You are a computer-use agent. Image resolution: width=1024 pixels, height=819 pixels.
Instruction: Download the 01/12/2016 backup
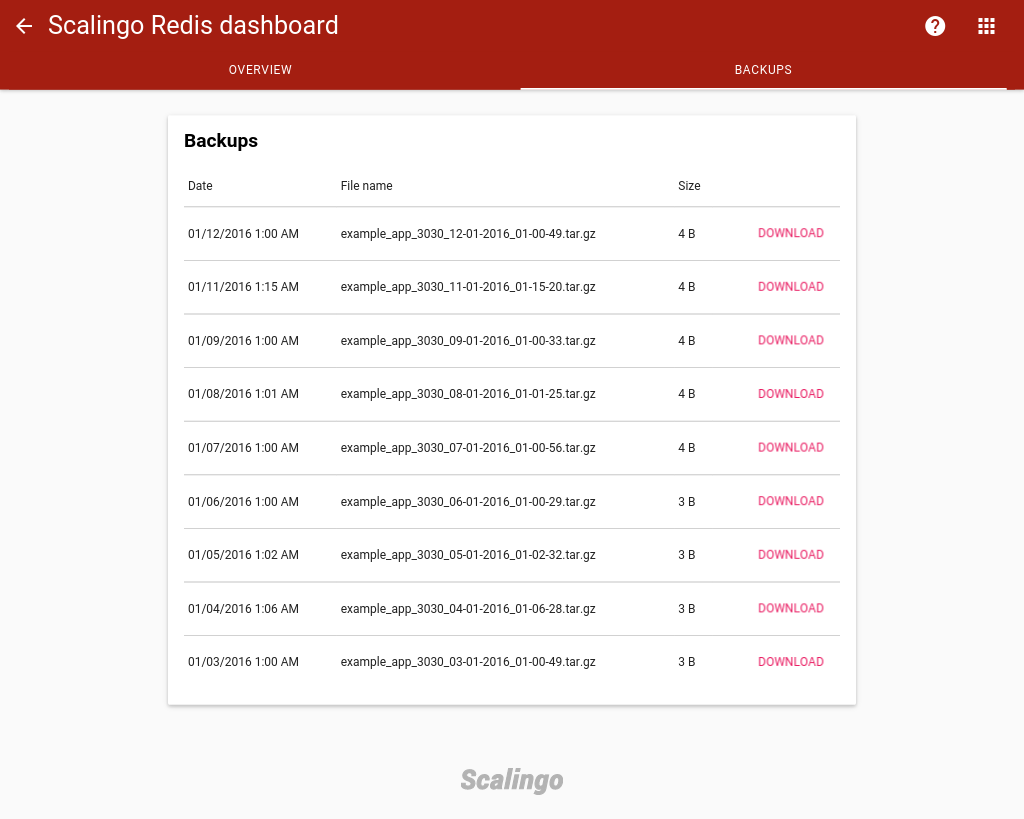790,233
